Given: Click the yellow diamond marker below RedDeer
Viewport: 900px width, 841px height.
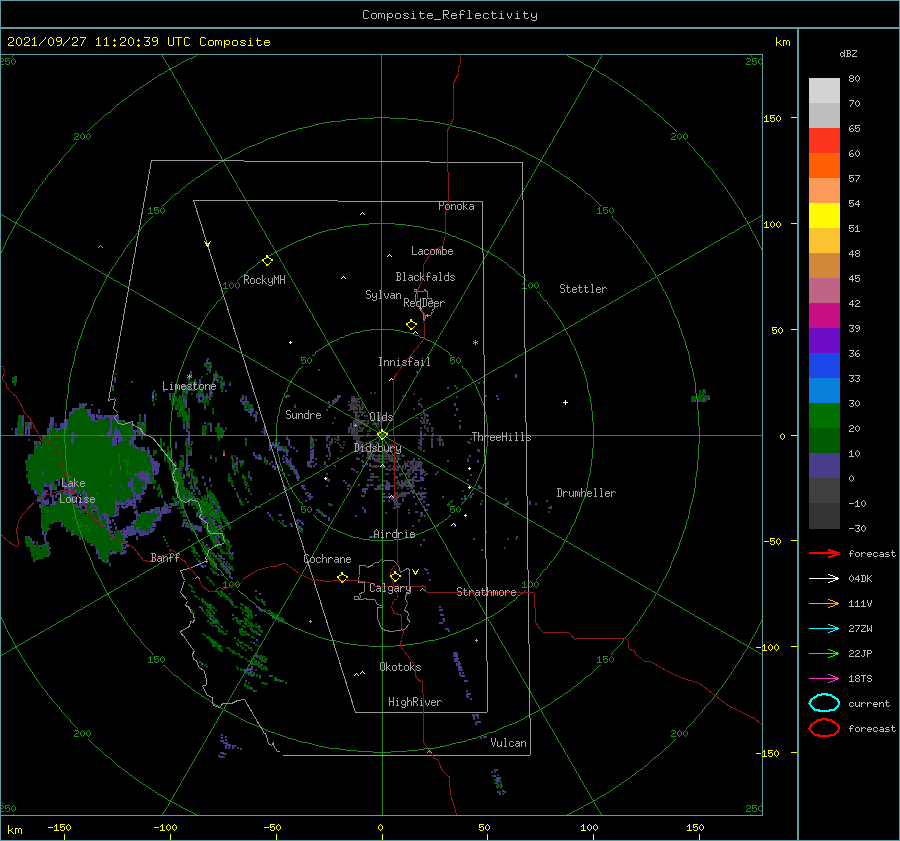Looking at the screenshot, I should 412,325.
